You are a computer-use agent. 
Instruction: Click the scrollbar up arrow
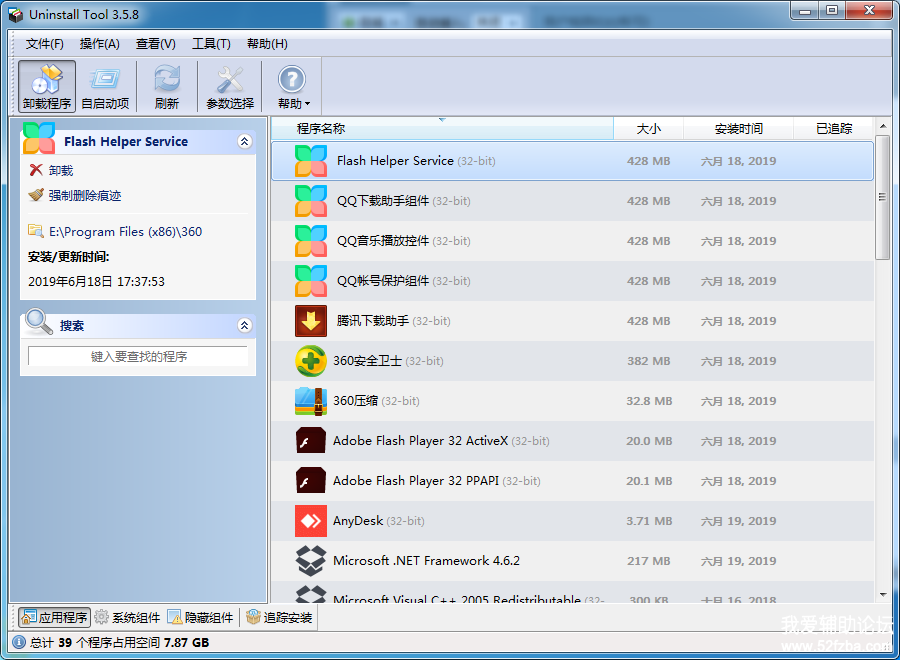[x=883, y=126]
